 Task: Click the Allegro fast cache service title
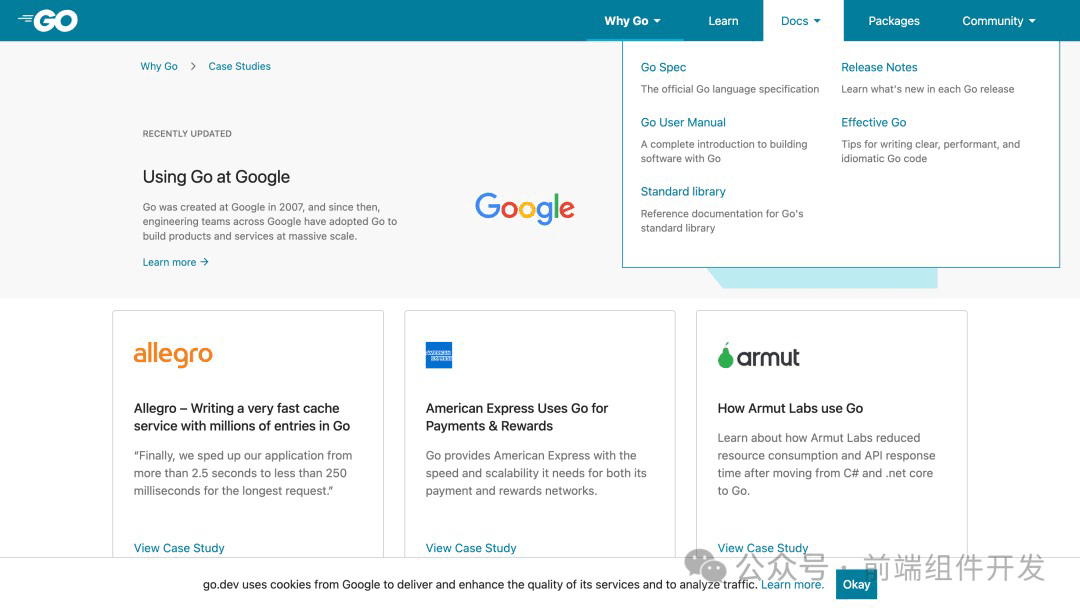242,417
